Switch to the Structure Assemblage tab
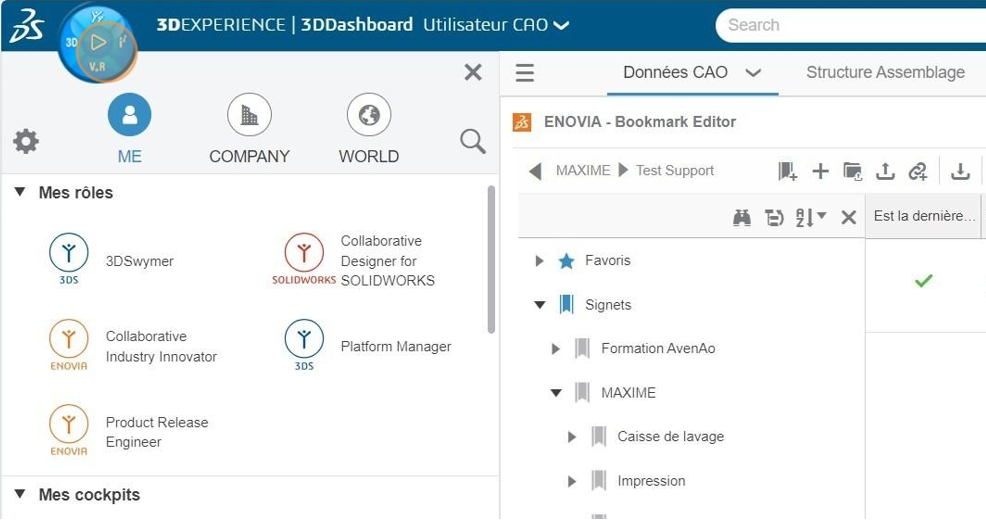 point(885,72)
